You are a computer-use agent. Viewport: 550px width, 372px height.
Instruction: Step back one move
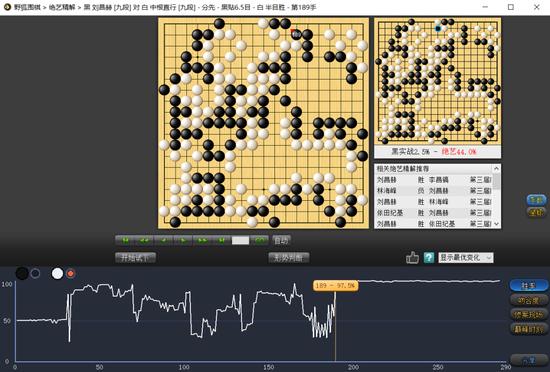(163, 241)
